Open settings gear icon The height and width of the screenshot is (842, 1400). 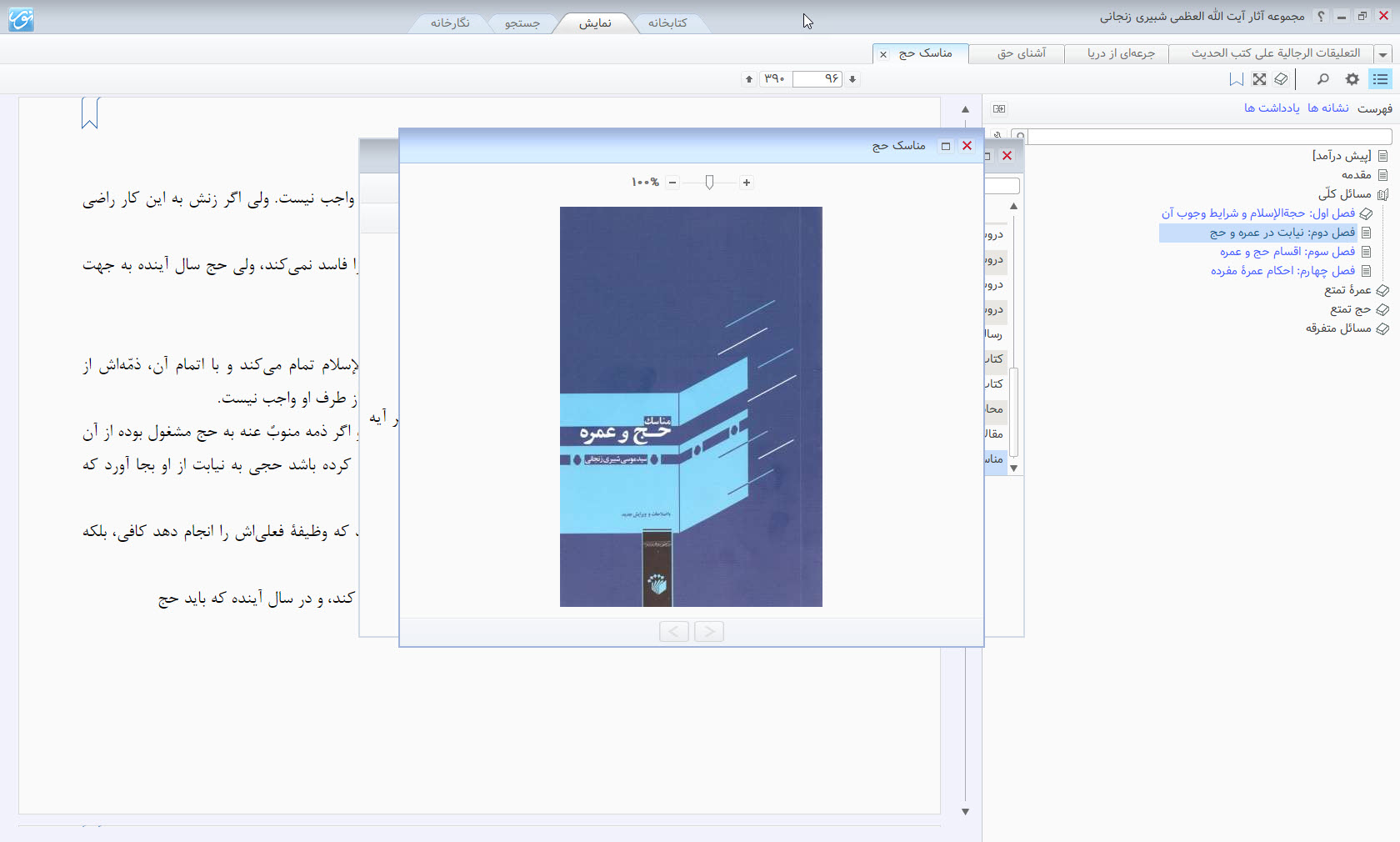pos(1352,79)
